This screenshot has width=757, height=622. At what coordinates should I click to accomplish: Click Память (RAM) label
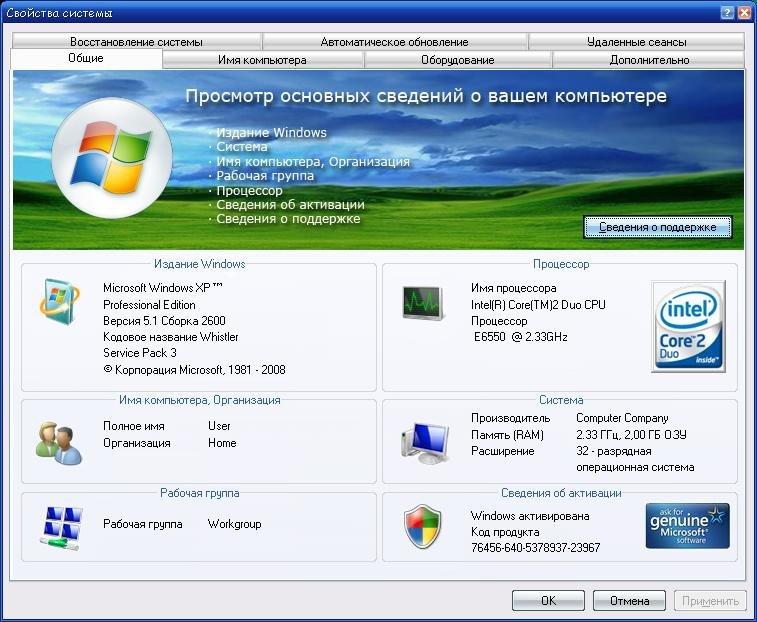click(x=507, y=435)
